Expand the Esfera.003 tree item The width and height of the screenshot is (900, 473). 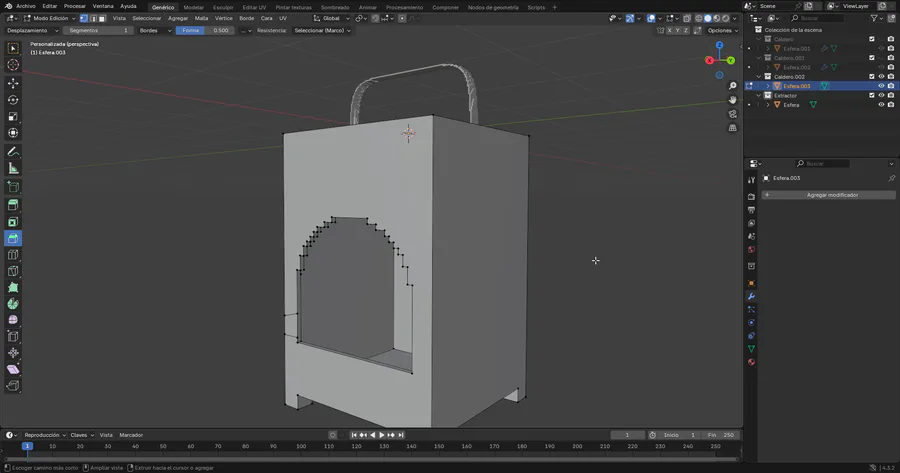[767, 86]
